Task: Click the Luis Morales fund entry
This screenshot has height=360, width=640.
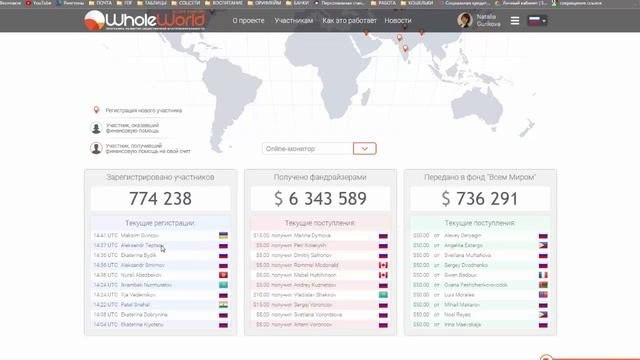Action: click(x=480, y=295)
